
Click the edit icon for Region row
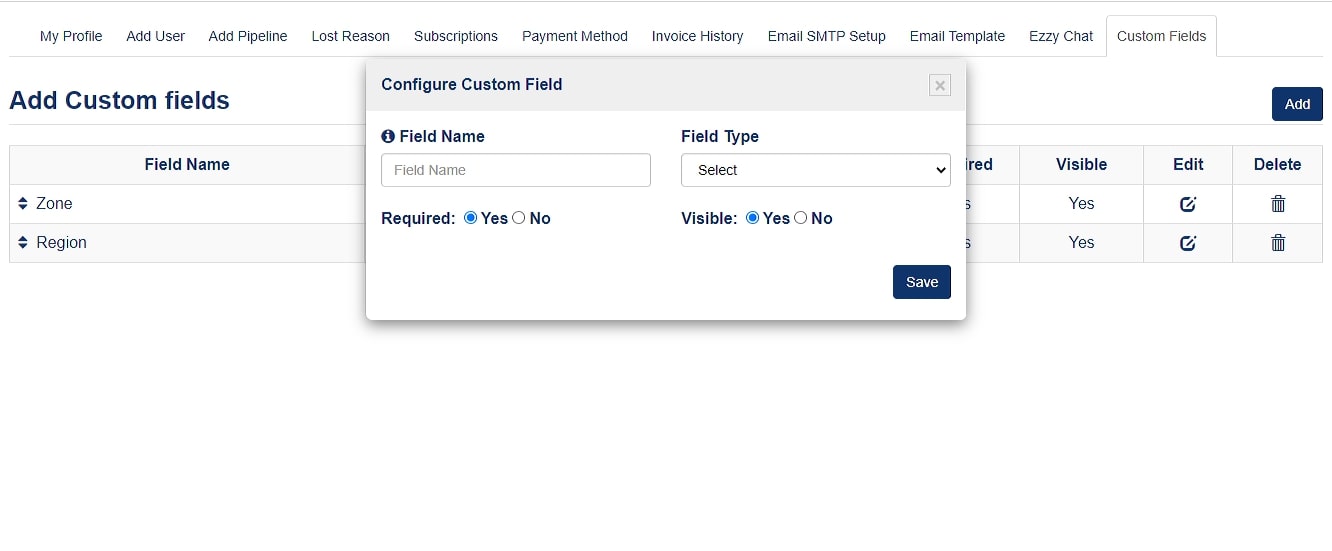[1187, 243]
